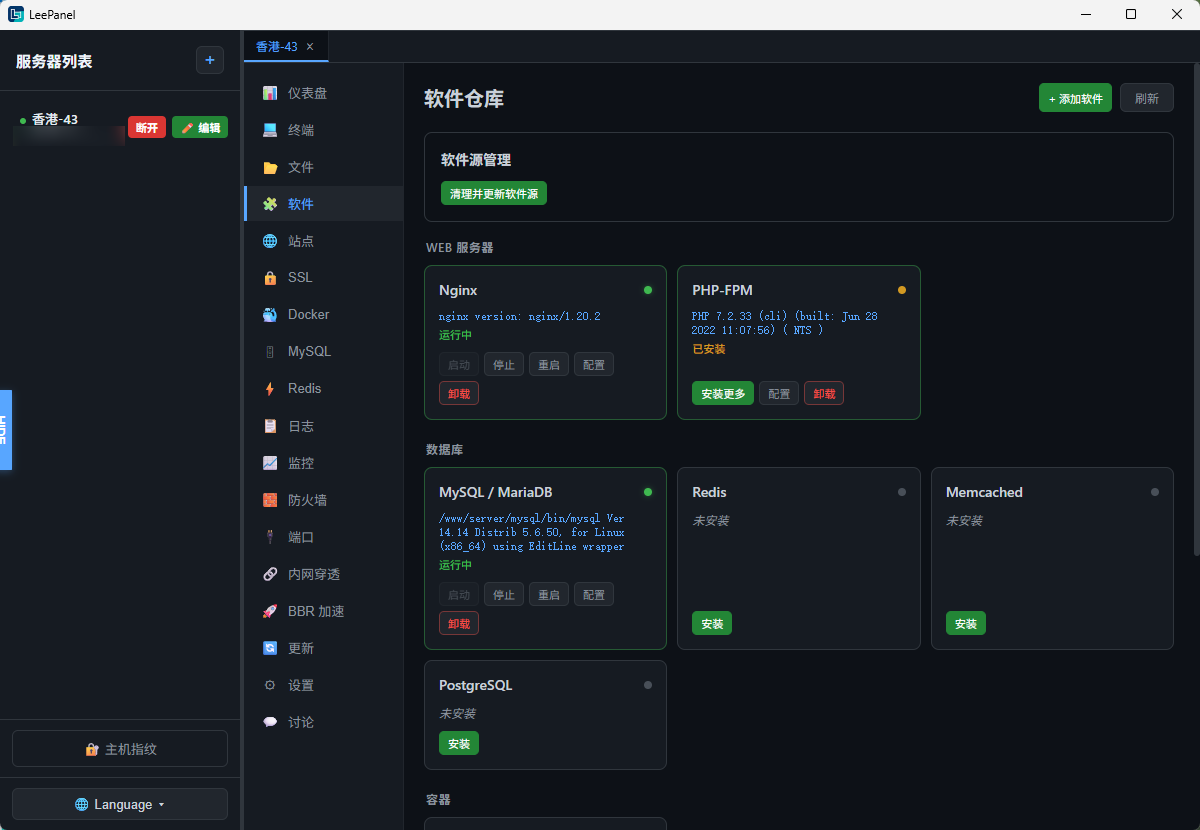Screen dimensions: 1200x830
Task: Click the 文件 folder icon
Action: [270, 167]
